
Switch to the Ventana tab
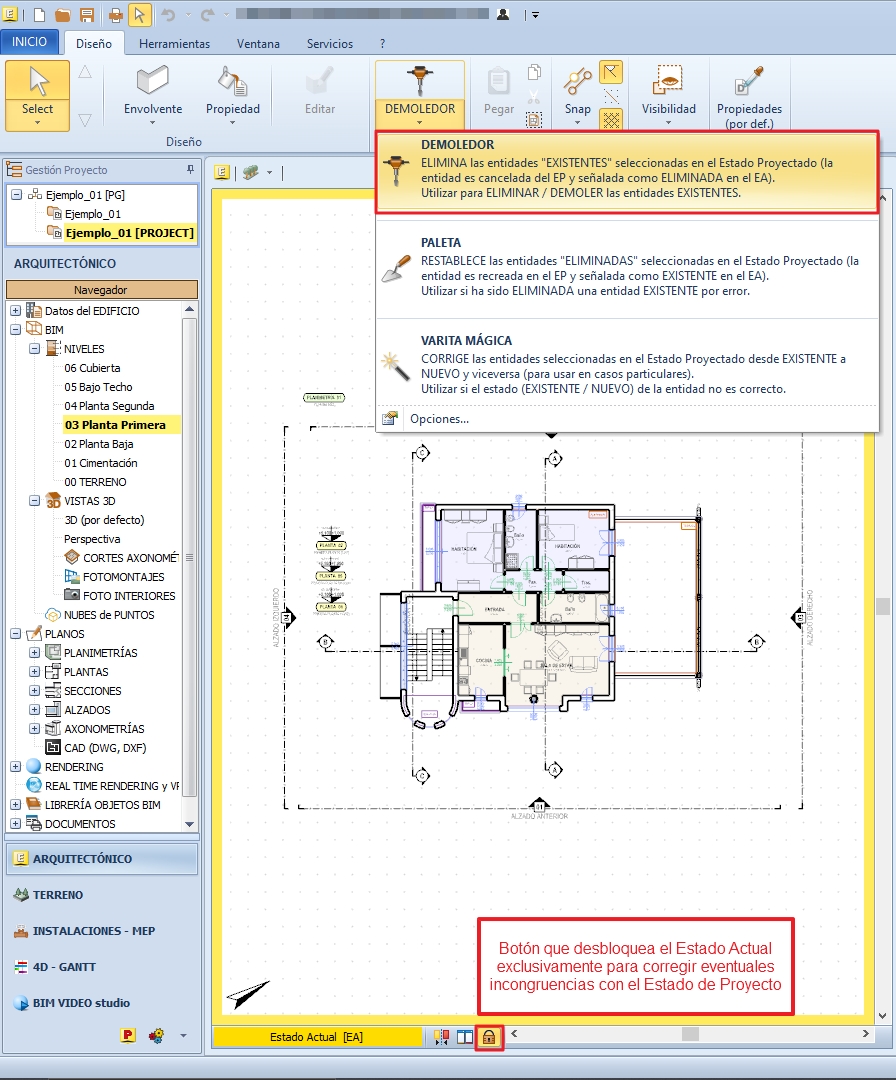(x=258, y=43)
